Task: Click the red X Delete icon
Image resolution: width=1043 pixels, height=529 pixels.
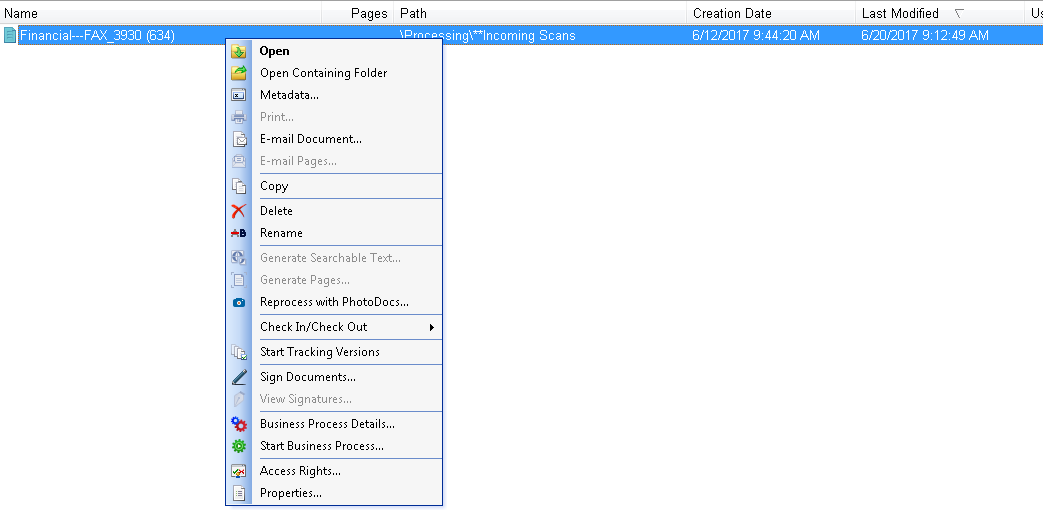Action: (x=239, y=211)
